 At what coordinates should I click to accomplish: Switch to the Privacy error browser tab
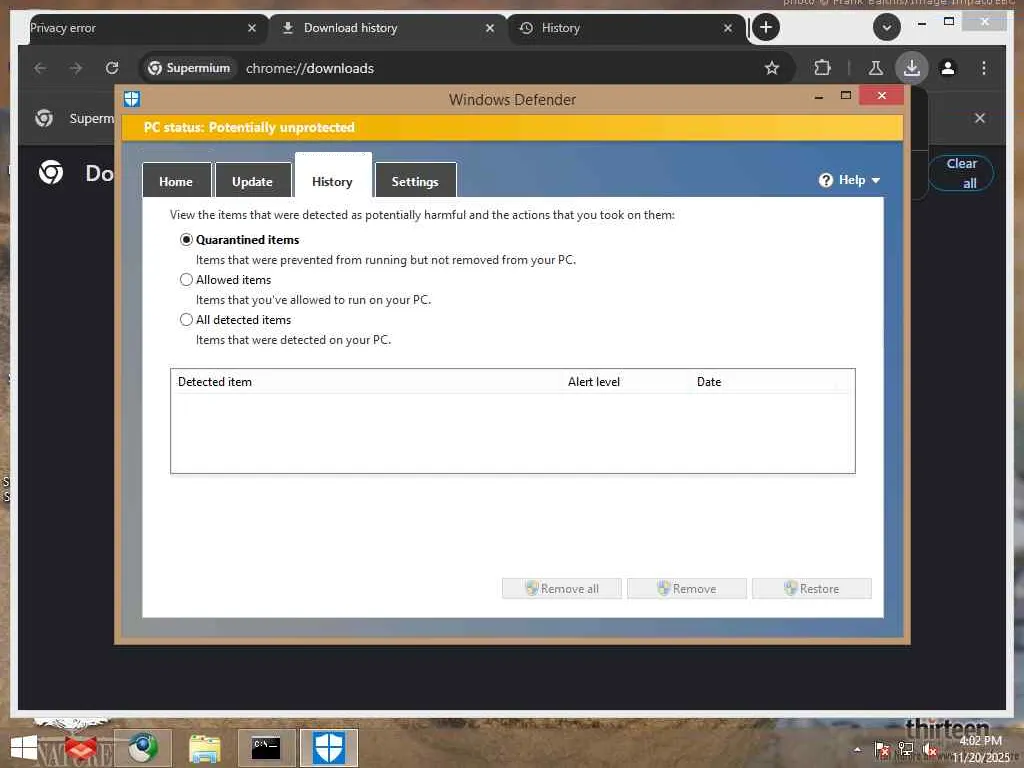(x=137, y=28)
